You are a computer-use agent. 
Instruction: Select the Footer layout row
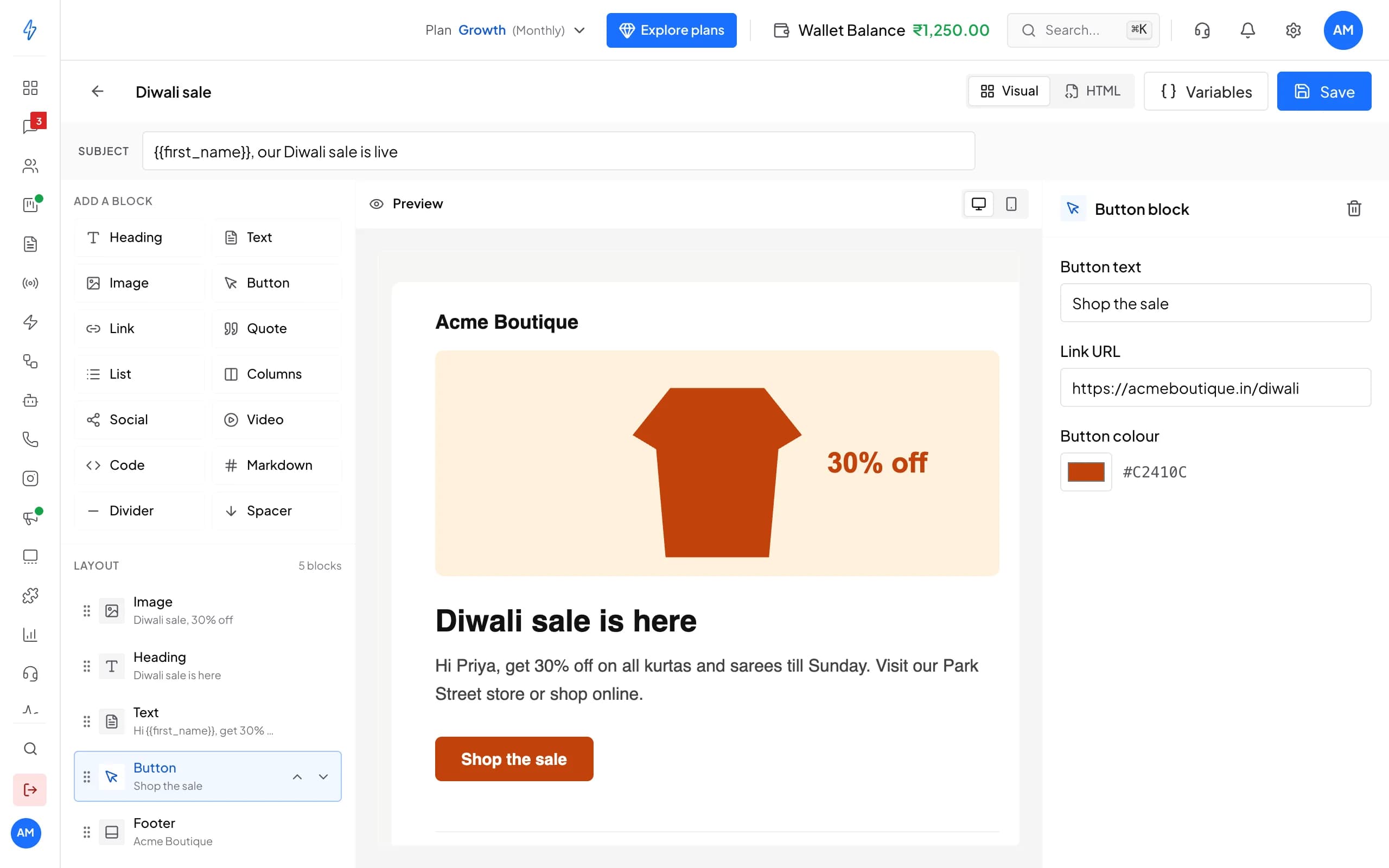208,832
